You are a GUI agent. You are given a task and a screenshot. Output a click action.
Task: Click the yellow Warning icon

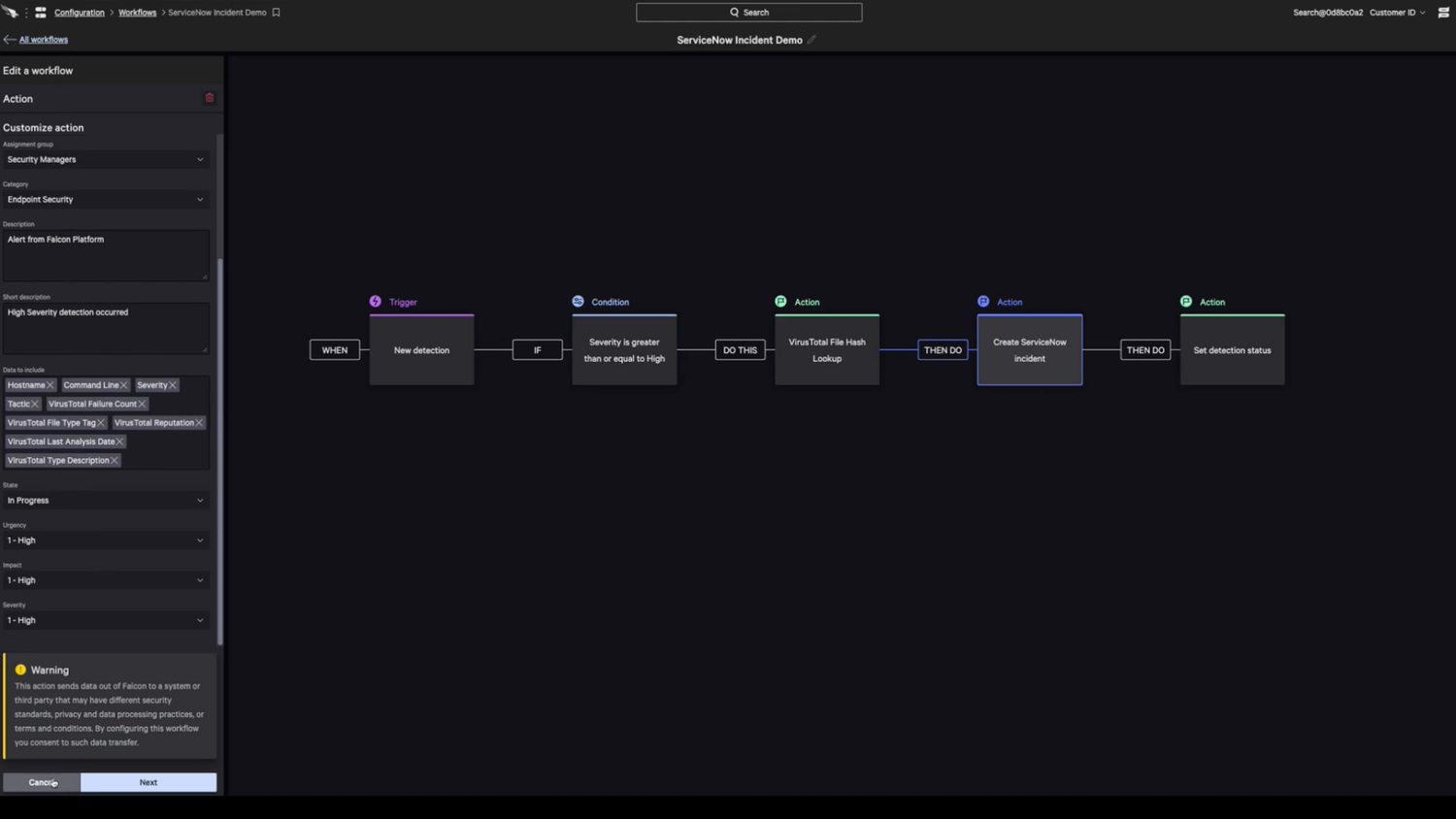(x=20, y=670)
